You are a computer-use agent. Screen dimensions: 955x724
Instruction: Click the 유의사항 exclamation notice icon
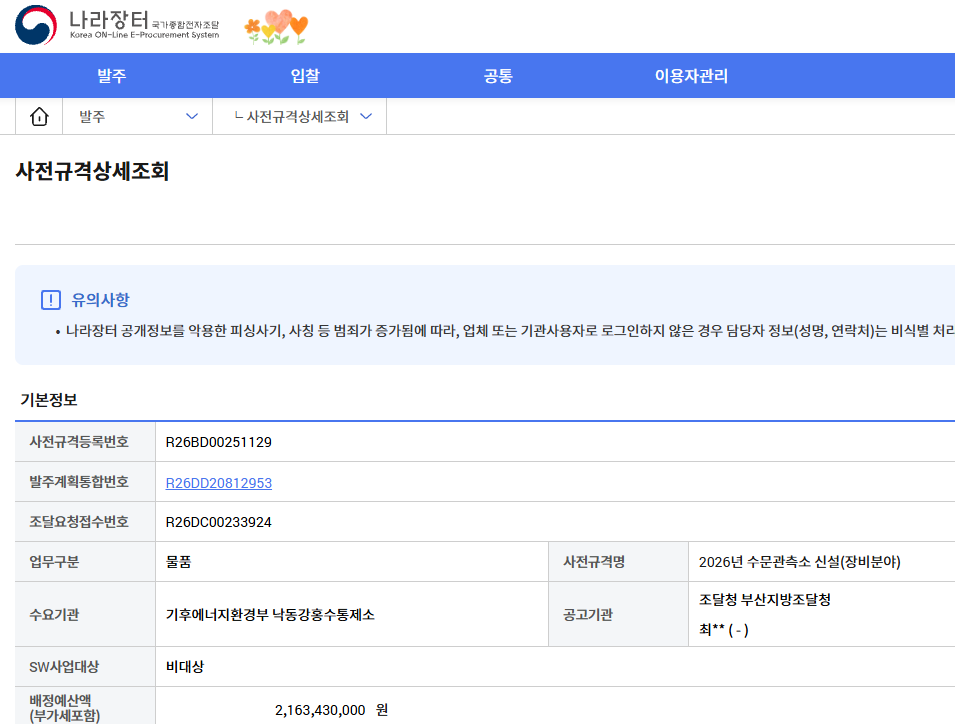pyautogui.click(x=51, y=300)
